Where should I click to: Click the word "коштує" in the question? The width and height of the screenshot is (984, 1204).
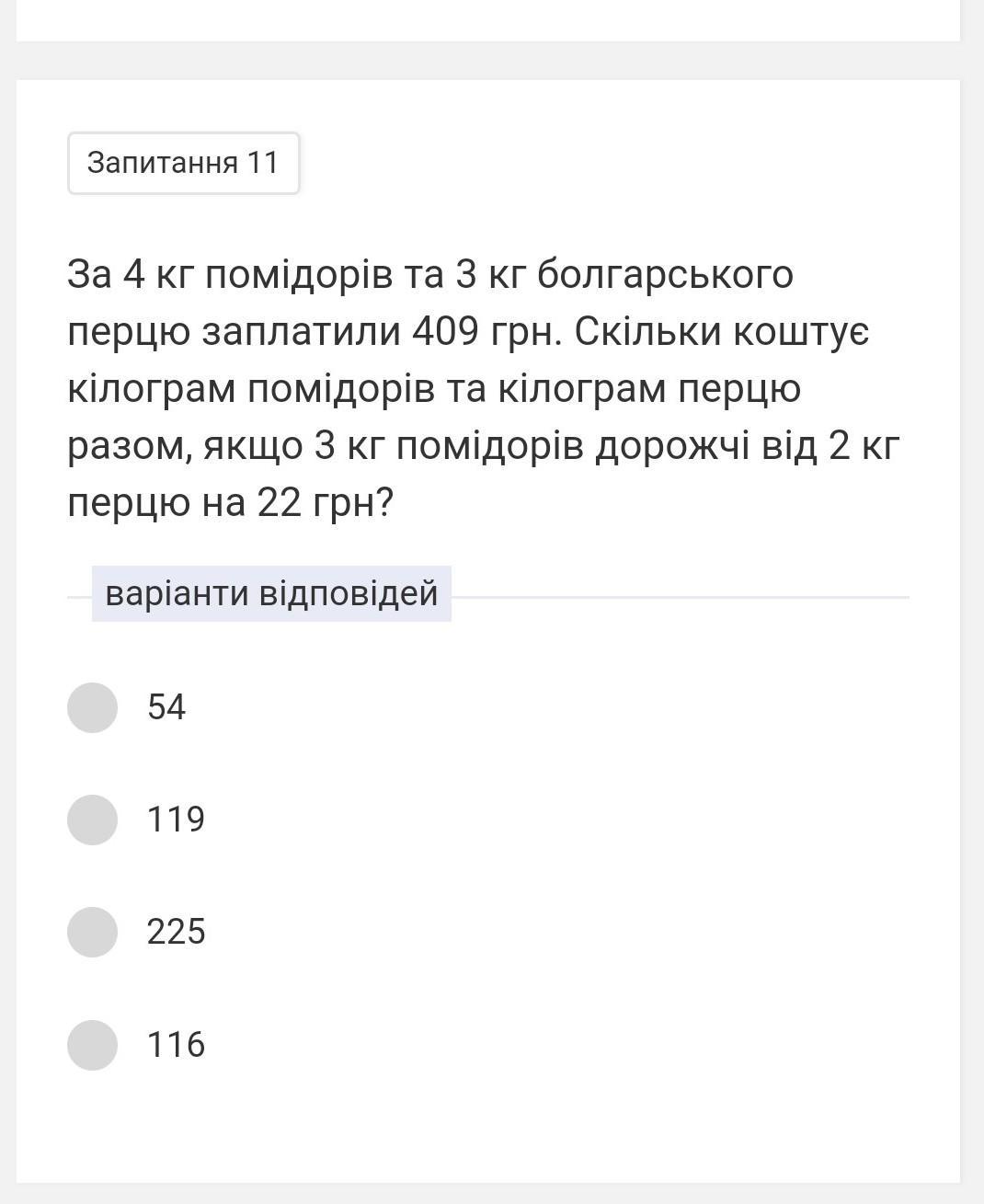[801, 331]
